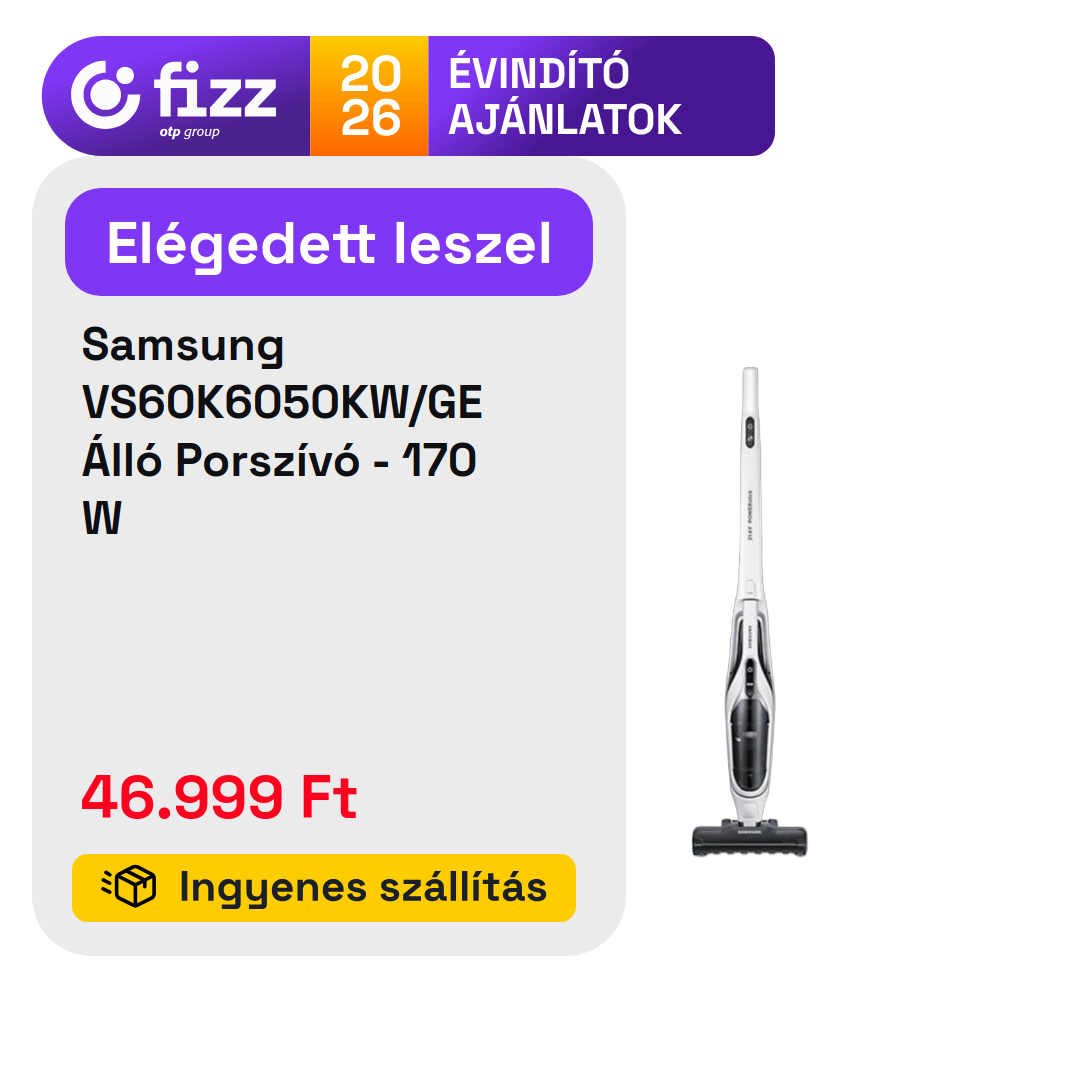Click the "AJÁNLATOK" word in banner

[565, 120]
